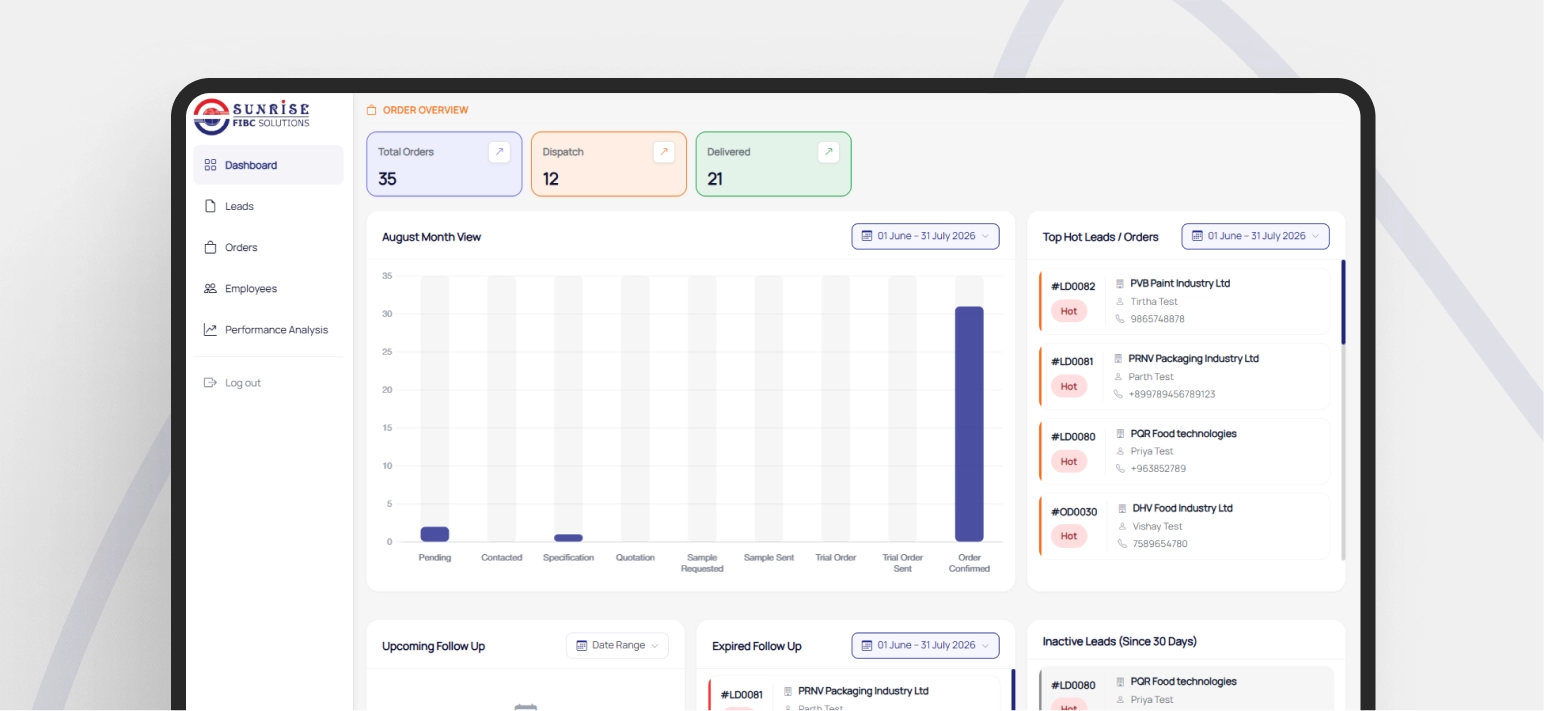Open lead #LD0080 in Top Hot Leads
1544x711 pixels.
1184,451
